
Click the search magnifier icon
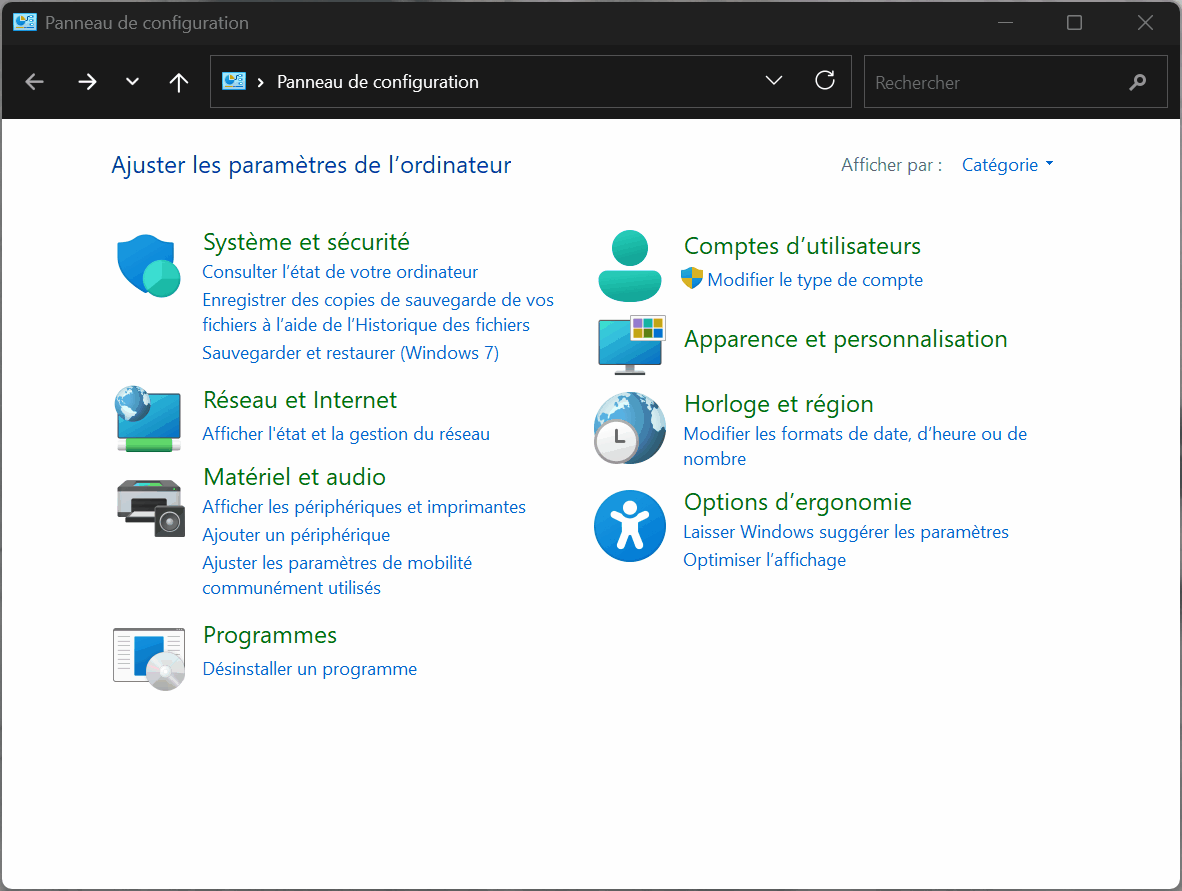pos(1138,81)
